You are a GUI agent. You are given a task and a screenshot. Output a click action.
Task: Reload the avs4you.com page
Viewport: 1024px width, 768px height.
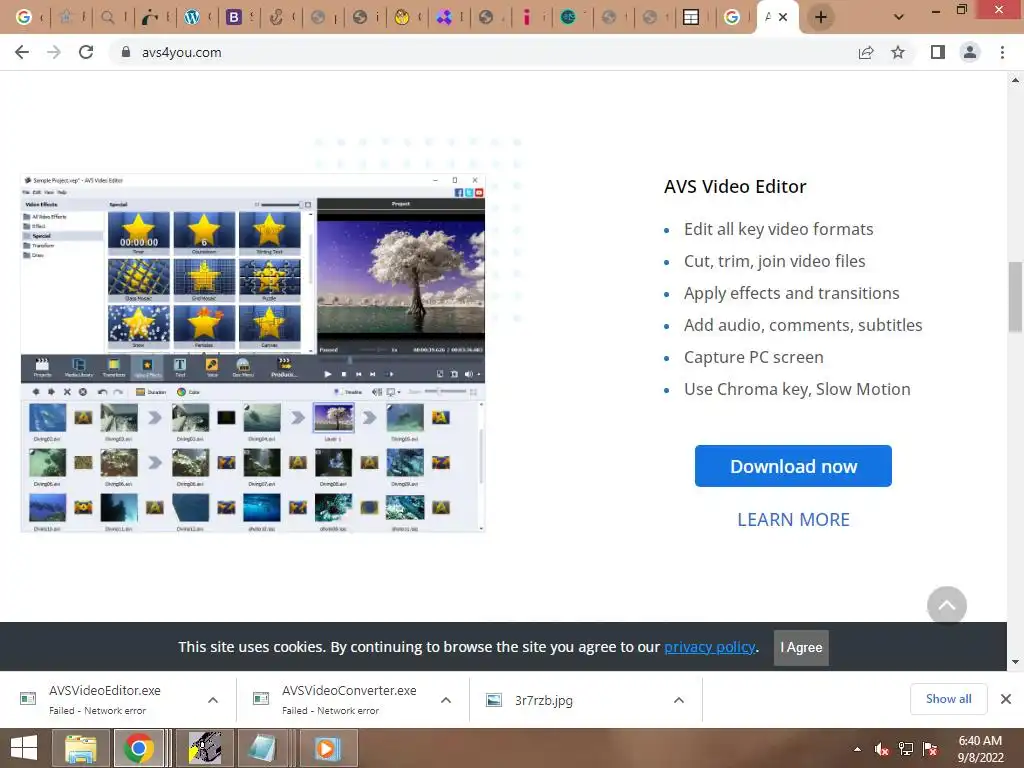click(x=86, y=52)
